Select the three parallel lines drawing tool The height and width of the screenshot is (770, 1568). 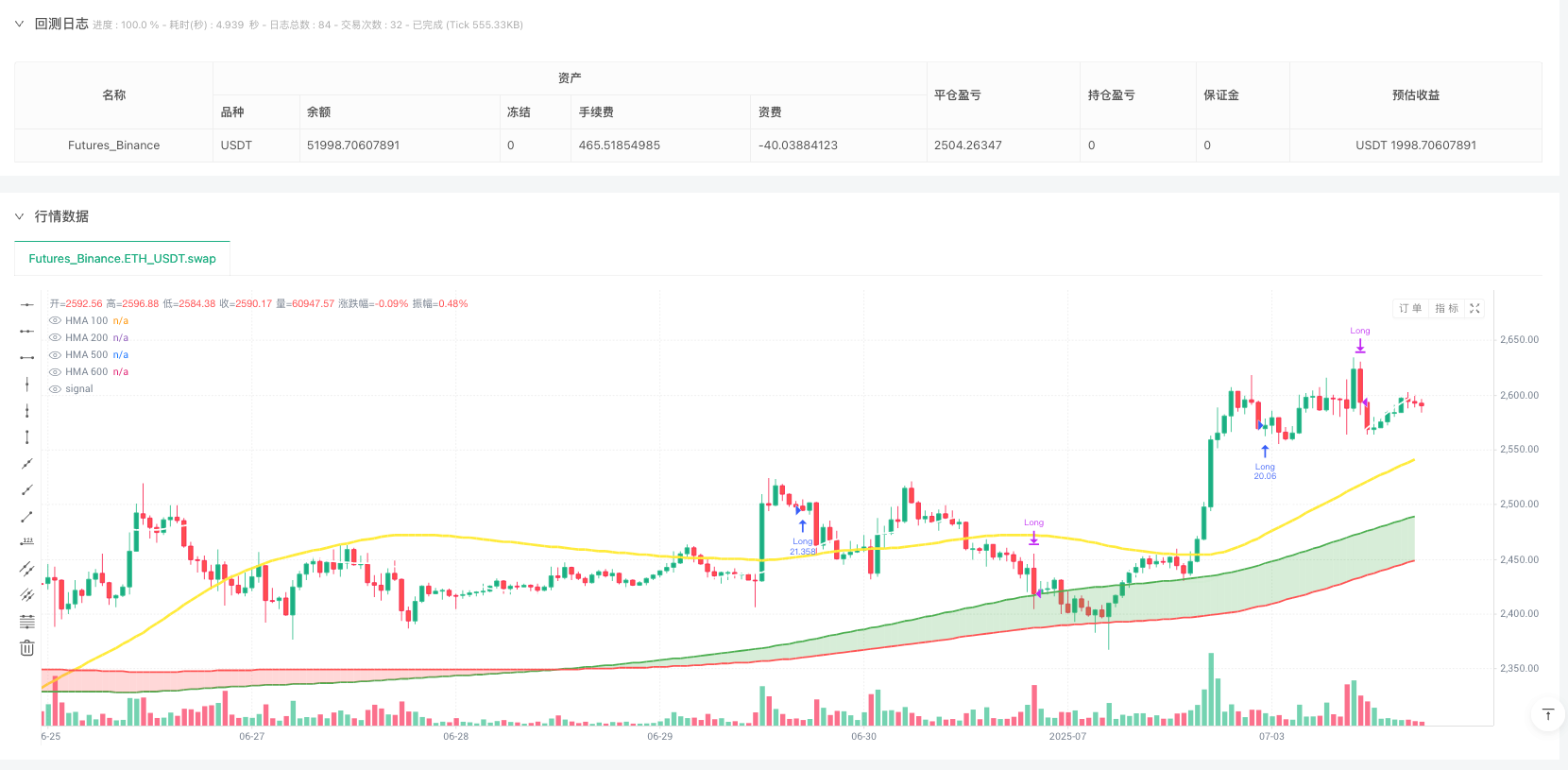(27, 595)
